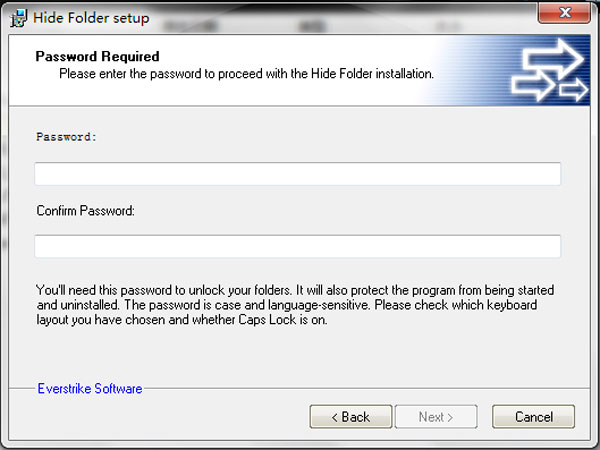The width and height of the screenshot is (600, 450).
Task: Click the largest arrow graphic in banner
Action: coord(553,59)
